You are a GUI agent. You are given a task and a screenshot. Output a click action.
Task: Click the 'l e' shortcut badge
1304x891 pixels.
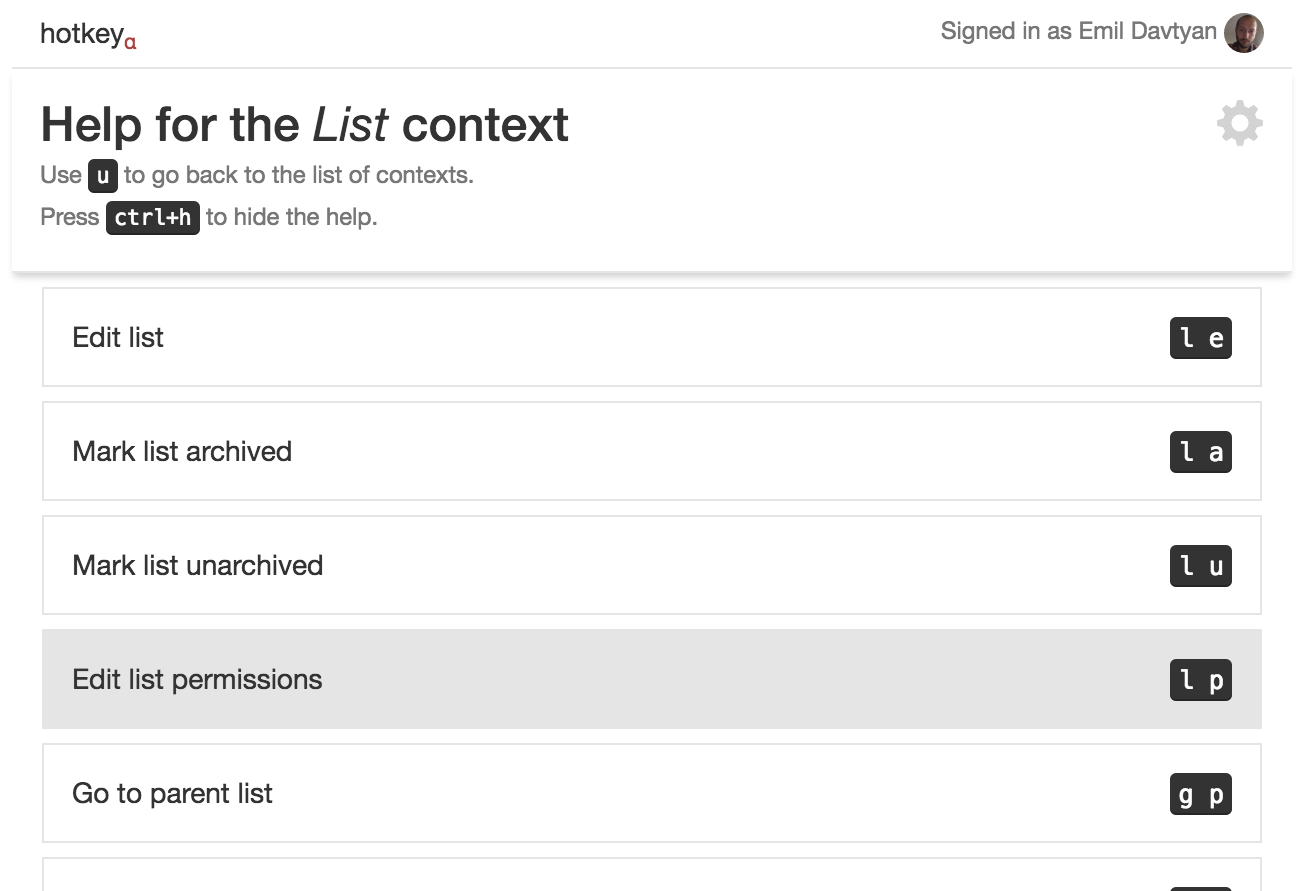1200,338
